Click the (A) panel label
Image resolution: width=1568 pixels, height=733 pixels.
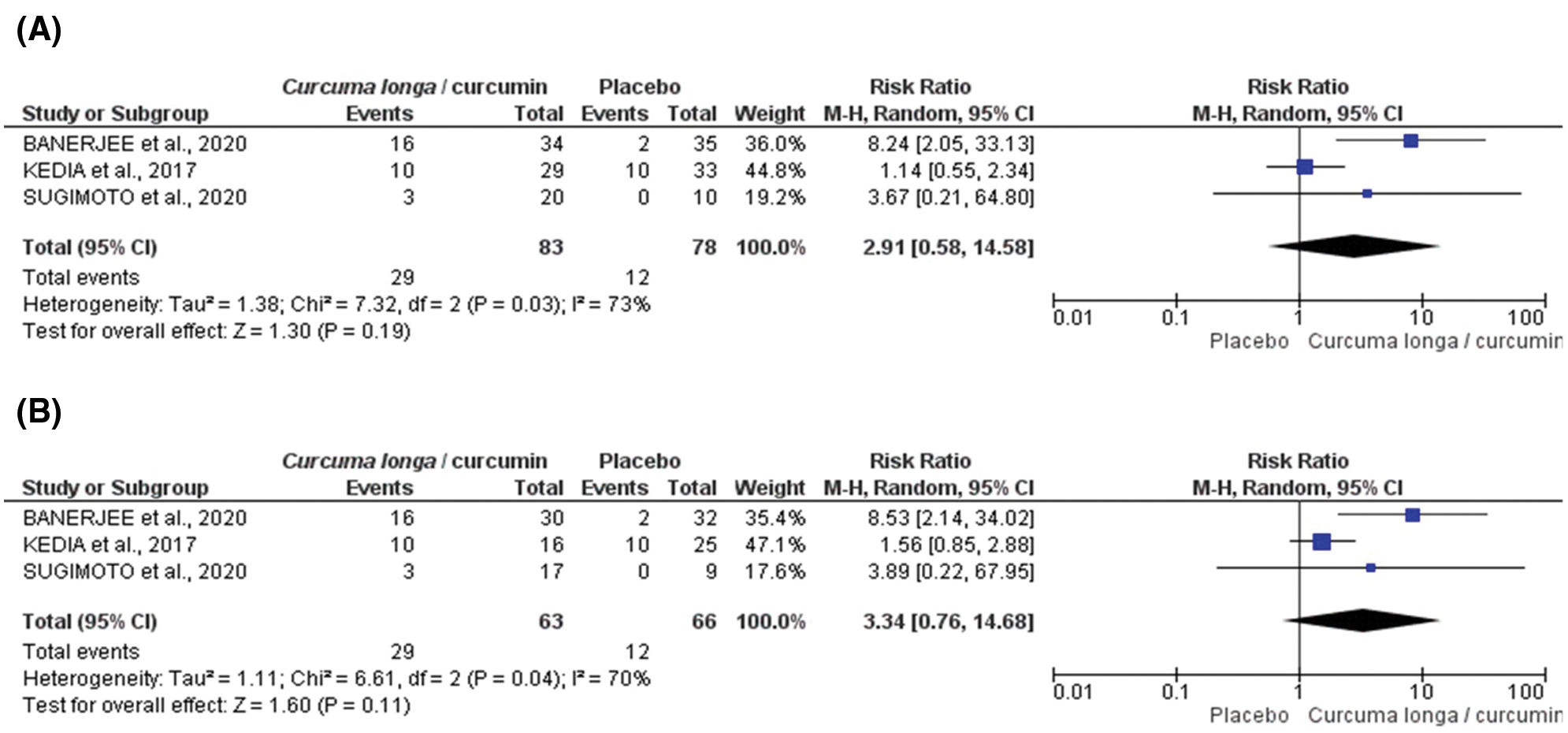click(x=39, y=31)
